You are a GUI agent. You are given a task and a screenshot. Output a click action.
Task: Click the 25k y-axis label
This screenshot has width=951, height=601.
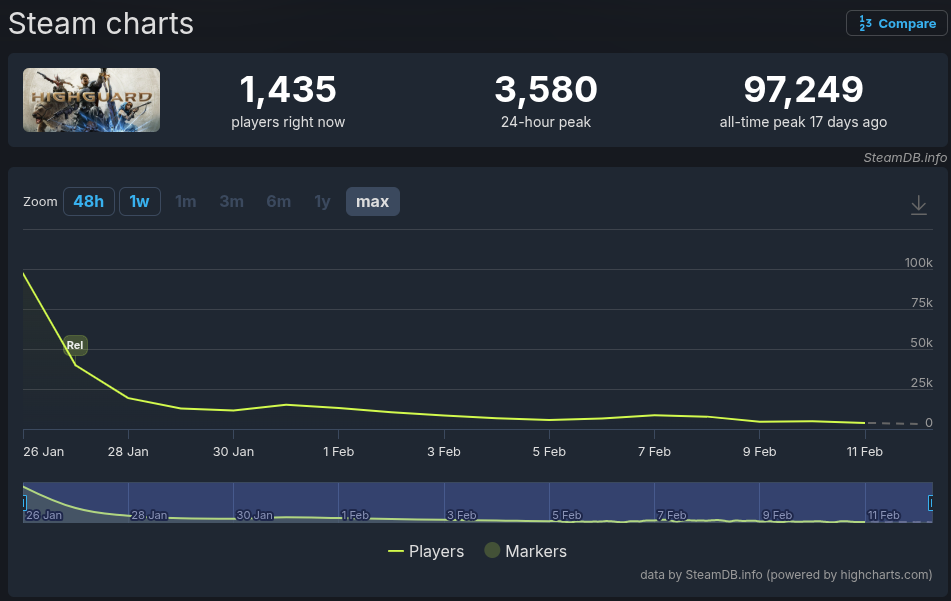[921, 383]
